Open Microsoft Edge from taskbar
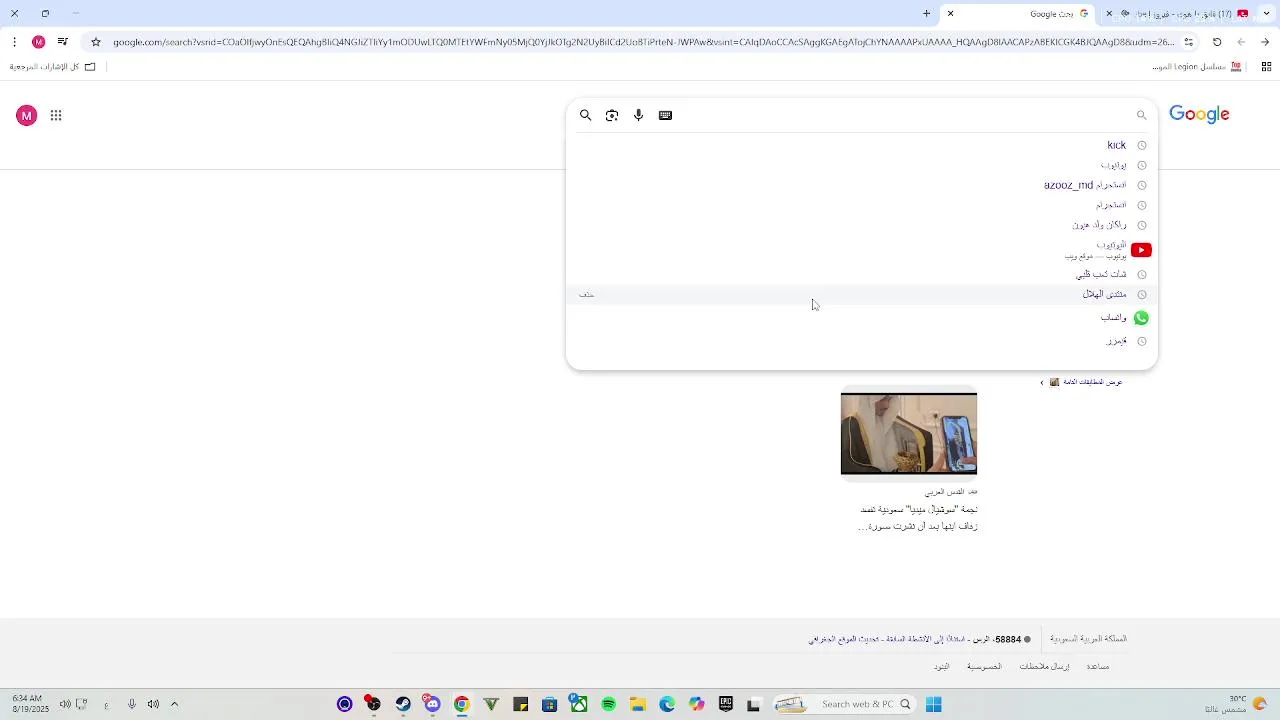 click(667, 704)
